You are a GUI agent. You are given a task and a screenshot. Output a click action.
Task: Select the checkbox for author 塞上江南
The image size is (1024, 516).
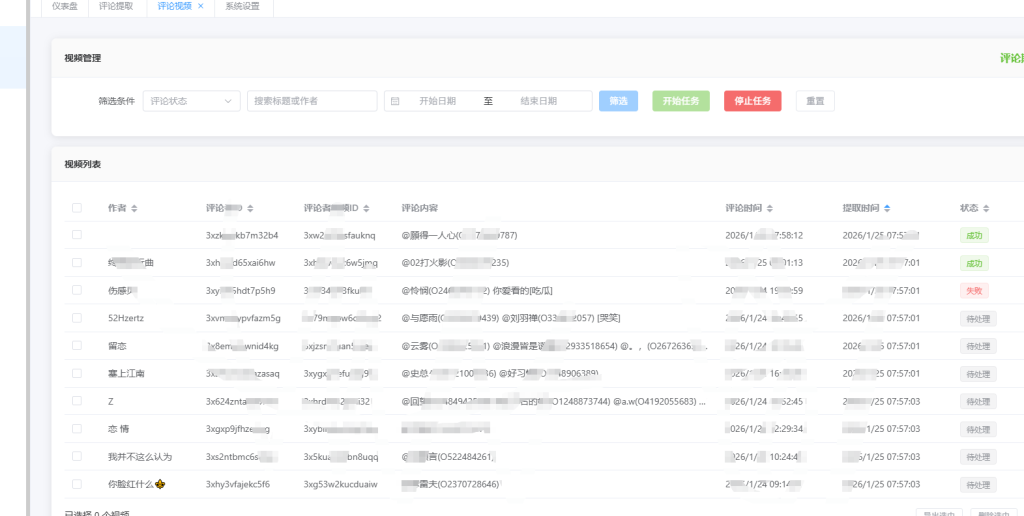click(x=77, y=373)
